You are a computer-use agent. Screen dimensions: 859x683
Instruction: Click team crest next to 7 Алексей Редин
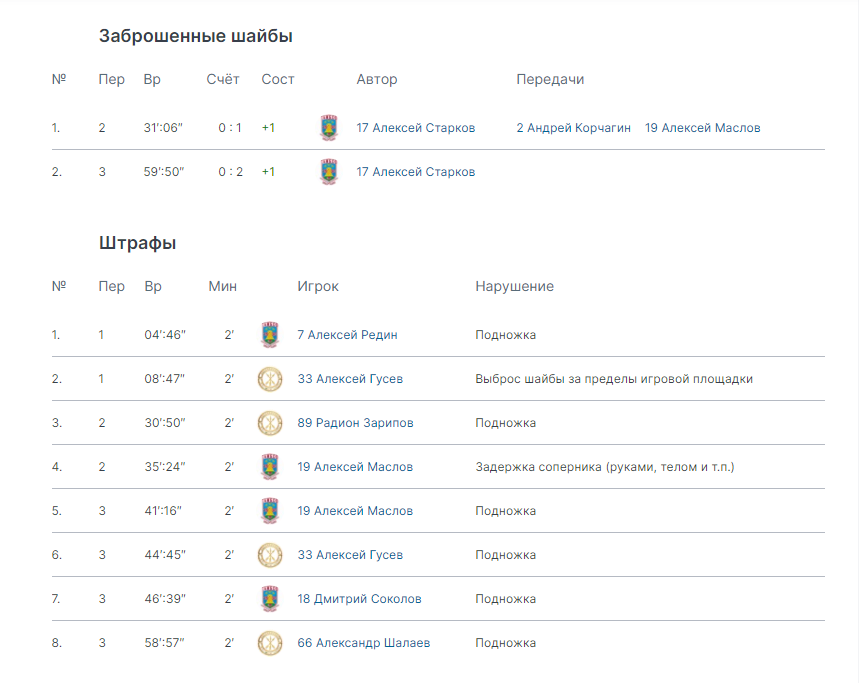tap(270, 335)
